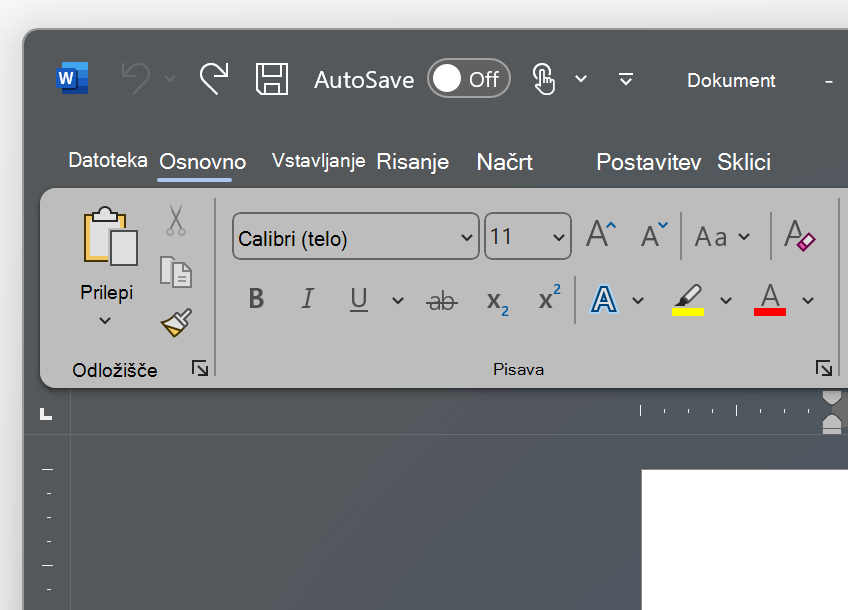Open the Change Case Aa menu
Image resolution: width=848 pixels, height=610 pixels.
click(723, 236)
